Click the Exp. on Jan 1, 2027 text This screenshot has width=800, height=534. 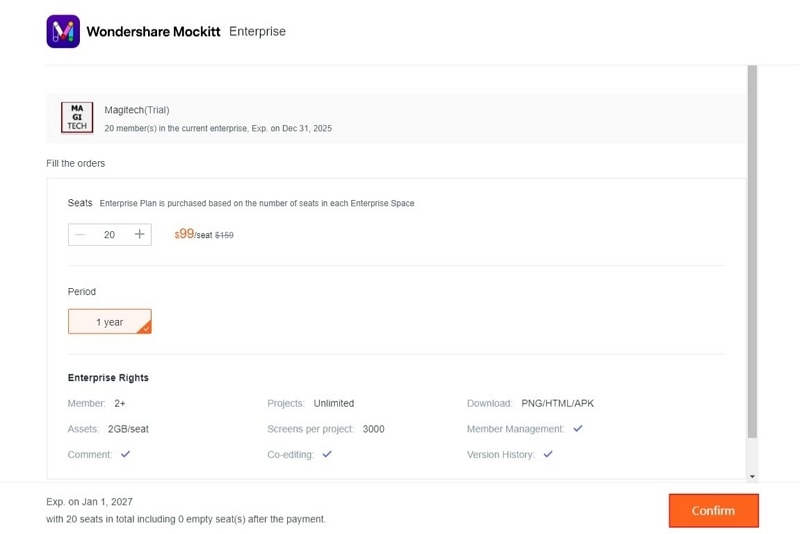click(89, 502)
